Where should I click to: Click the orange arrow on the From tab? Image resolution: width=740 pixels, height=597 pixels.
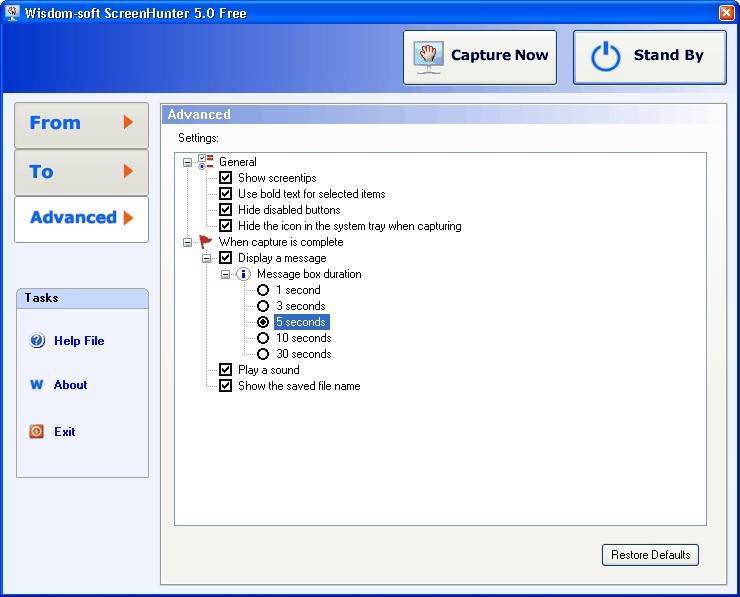pyautogui.click(x=128, y=122)
